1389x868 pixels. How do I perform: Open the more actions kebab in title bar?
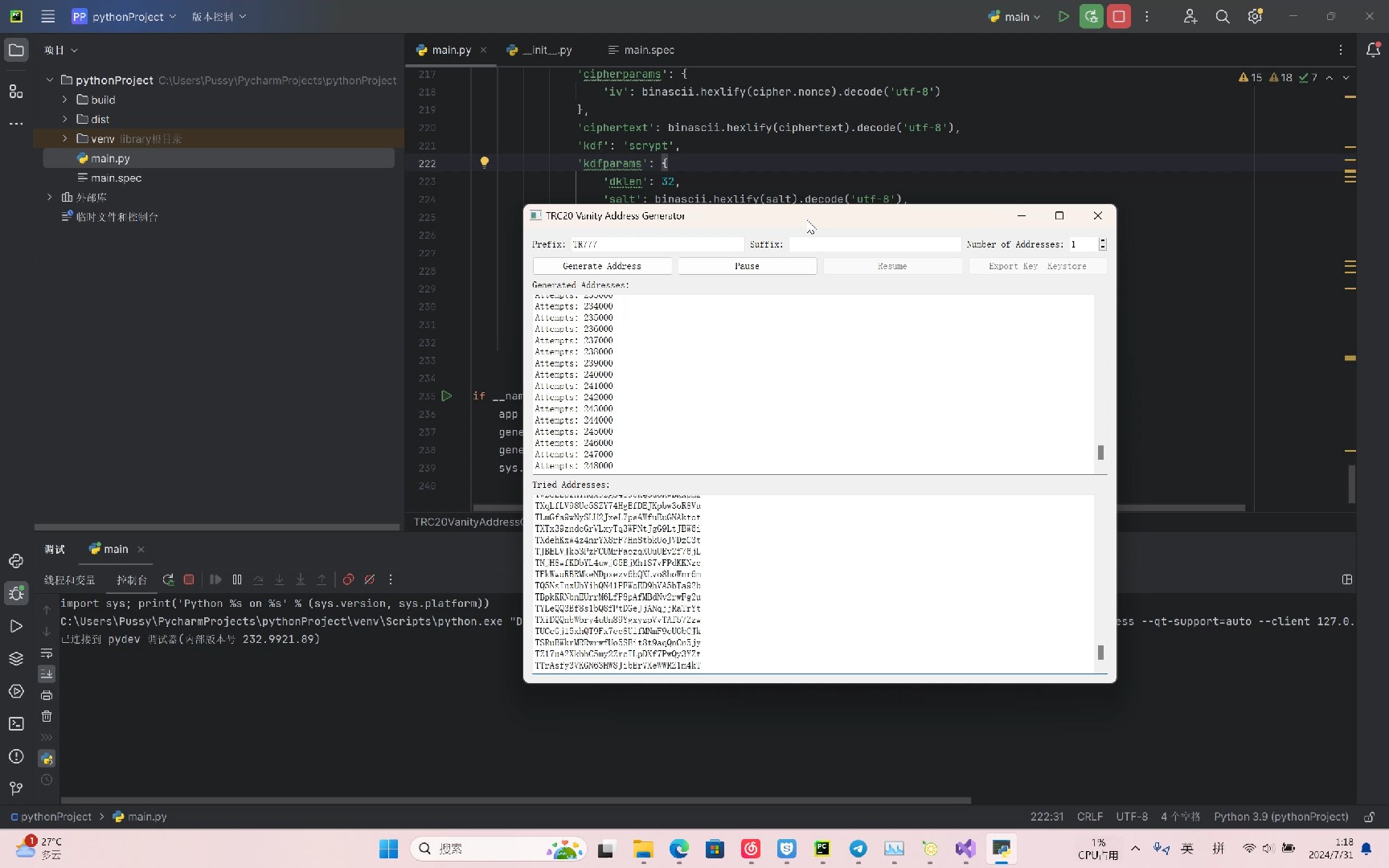[1147, 16]
